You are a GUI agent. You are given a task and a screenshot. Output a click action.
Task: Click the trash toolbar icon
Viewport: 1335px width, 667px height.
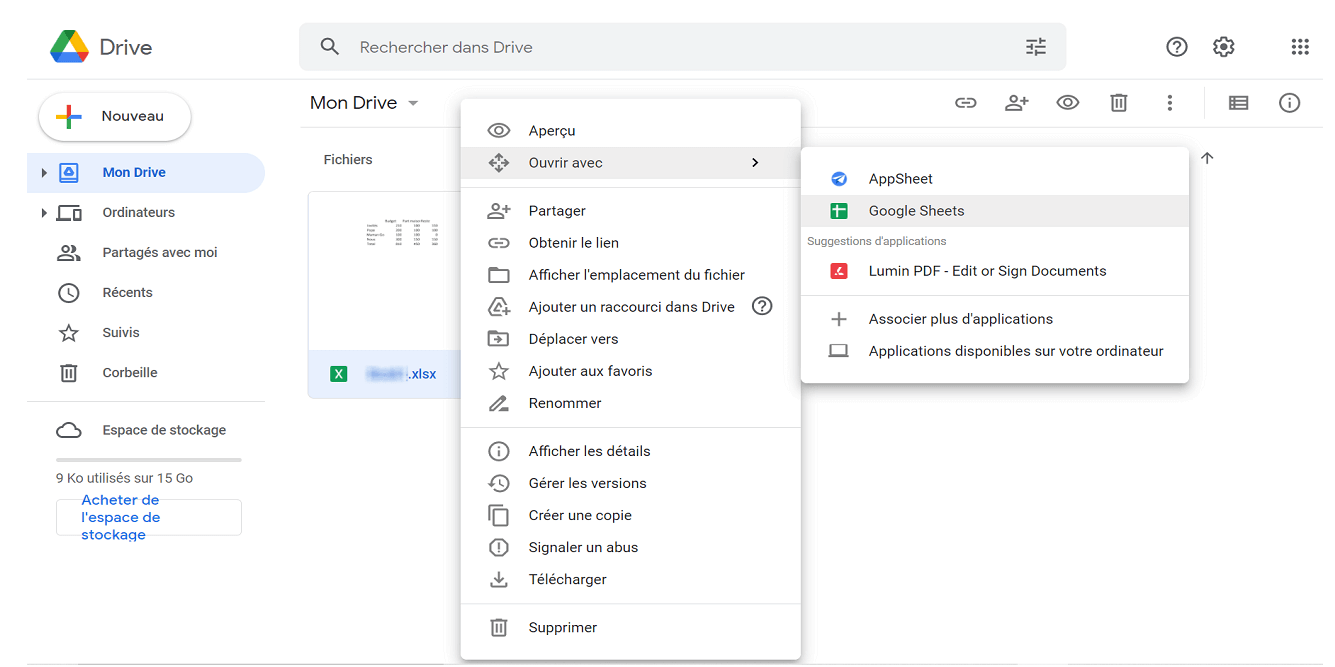point(1119,103)
